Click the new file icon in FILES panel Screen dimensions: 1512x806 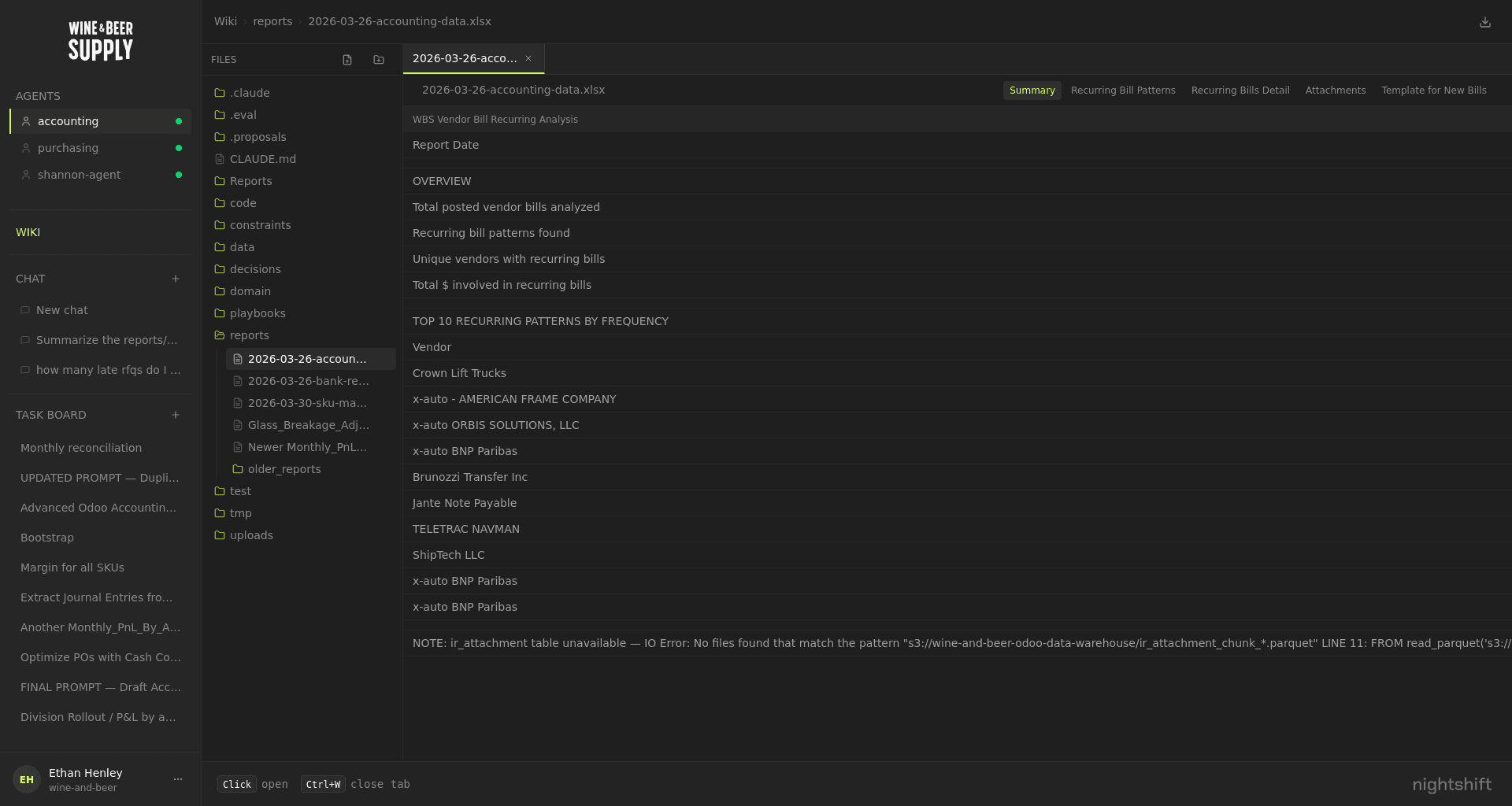click(x=347, y=59)
